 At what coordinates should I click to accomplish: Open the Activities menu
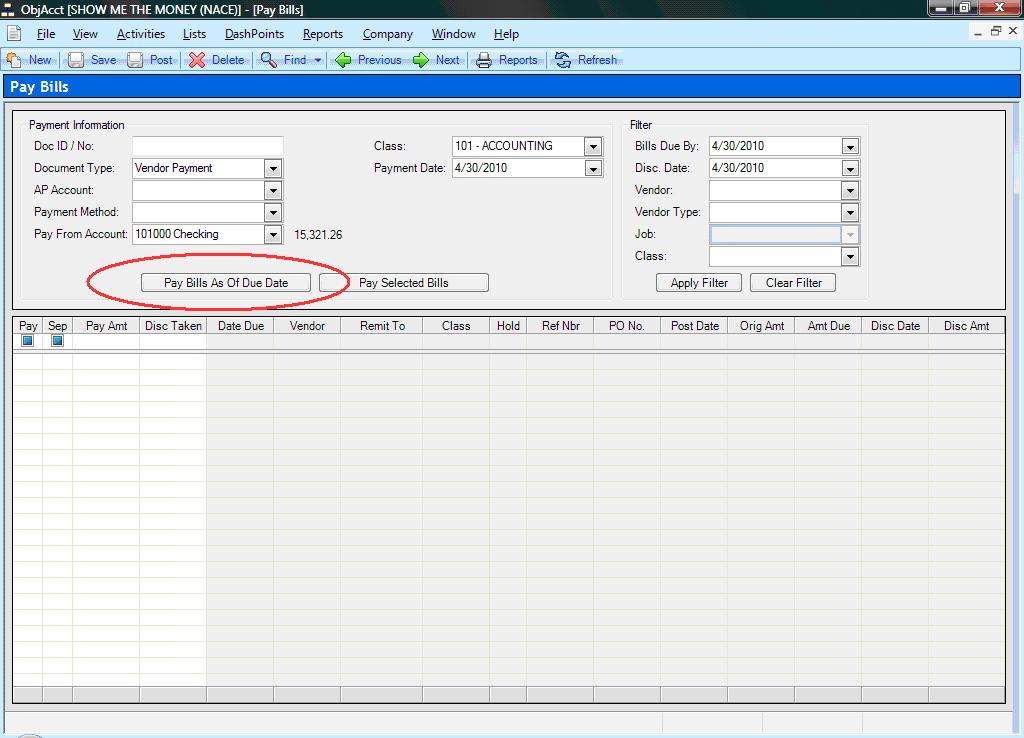pyautogui.click(x=141, y=34)
